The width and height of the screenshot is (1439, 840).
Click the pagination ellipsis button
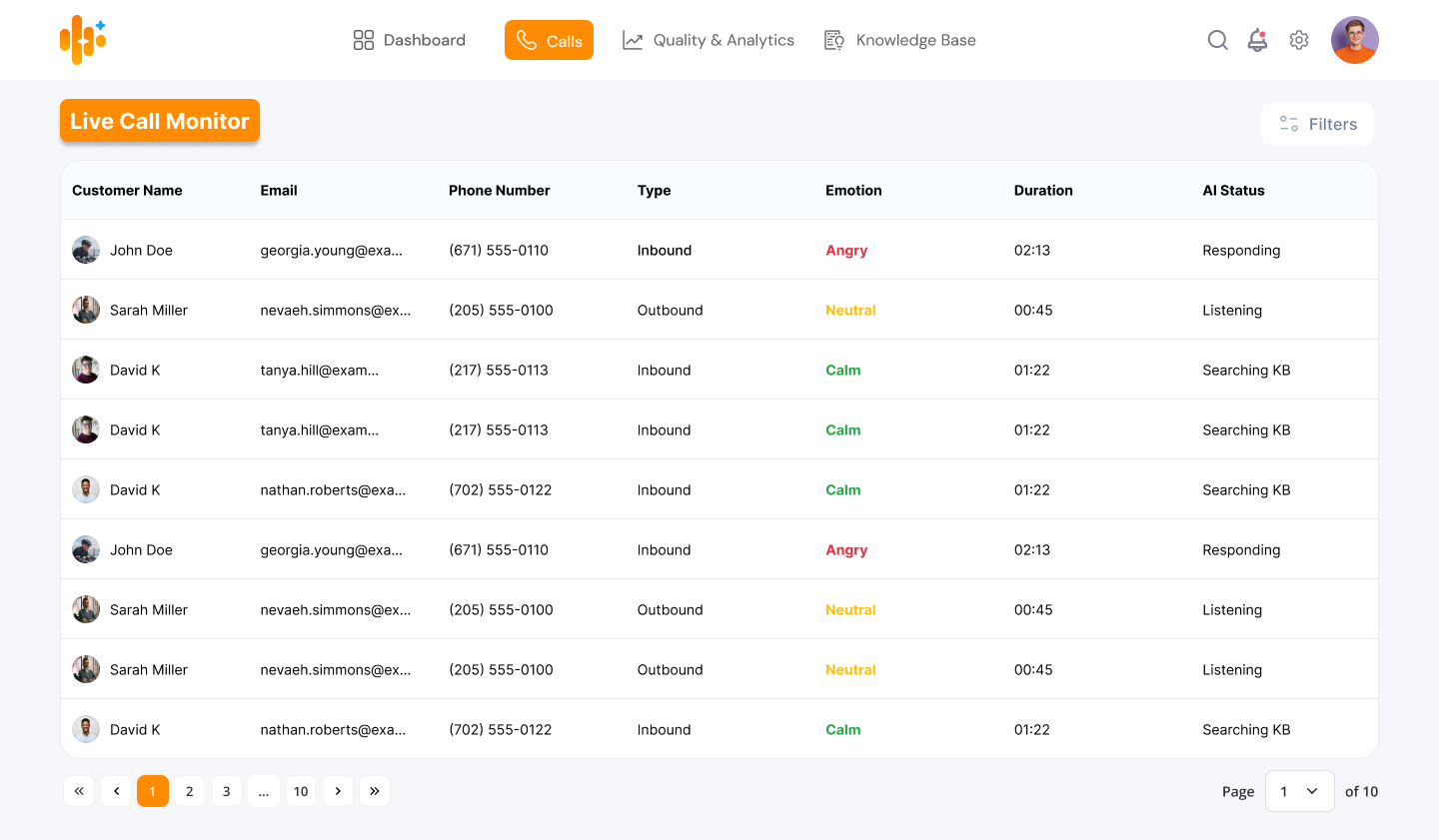[264, 791]
